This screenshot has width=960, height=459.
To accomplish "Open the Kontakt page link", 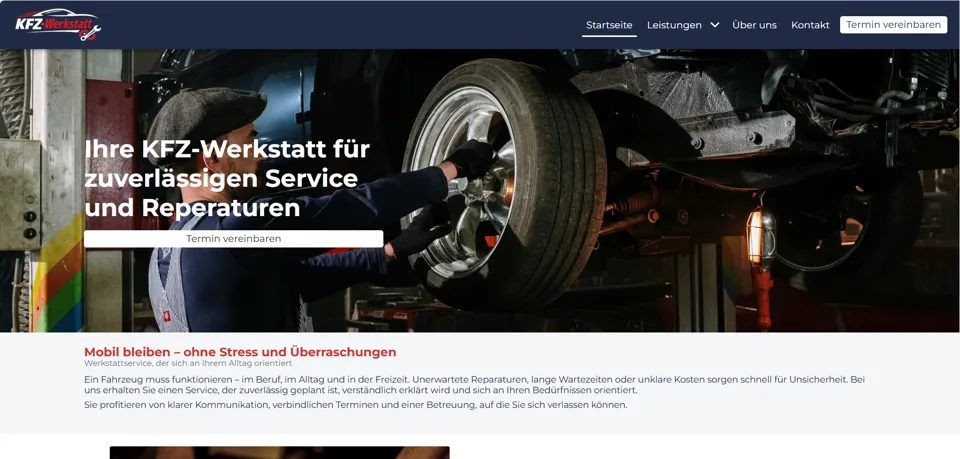I will pos(810,25).
